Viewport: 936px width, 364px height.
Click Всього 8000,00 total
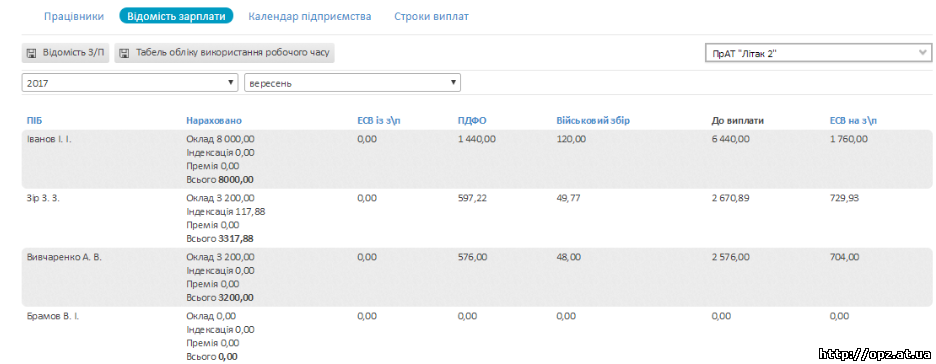click(220, 179)
